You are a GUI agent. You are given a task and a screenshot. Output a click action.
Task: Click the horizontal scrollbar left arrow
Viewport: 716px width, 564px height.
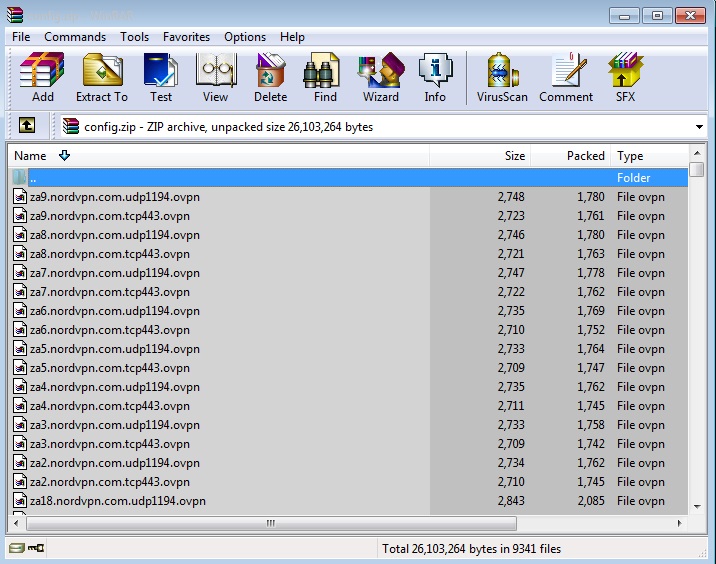(16, 523)
